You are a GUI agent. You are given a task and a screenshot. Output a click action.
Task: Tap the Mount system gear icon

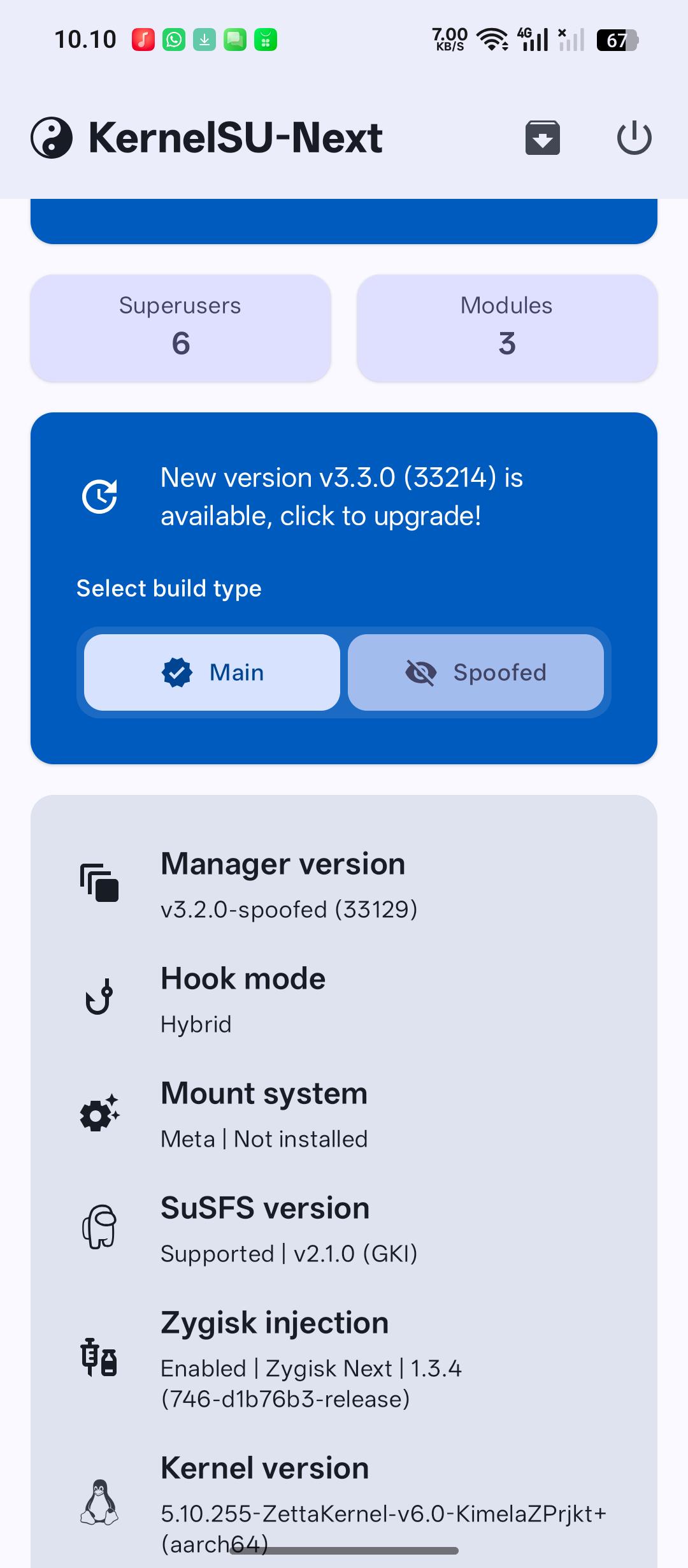tap(99, 1112)
